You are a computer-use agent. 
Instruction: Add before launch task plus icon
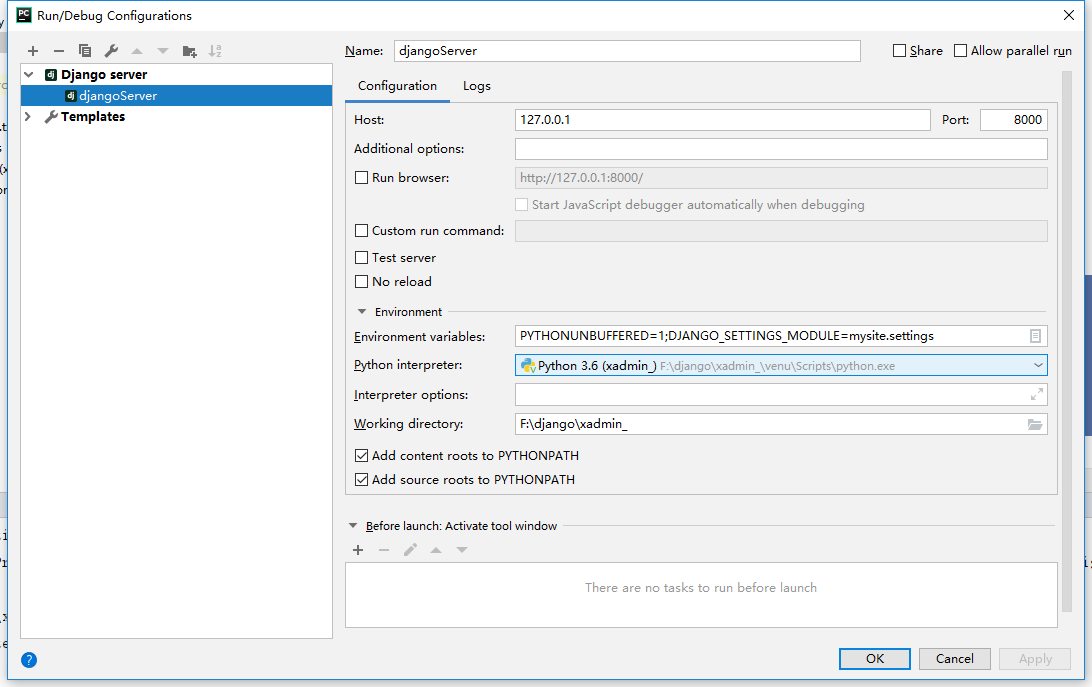click(x=358, y=550)
